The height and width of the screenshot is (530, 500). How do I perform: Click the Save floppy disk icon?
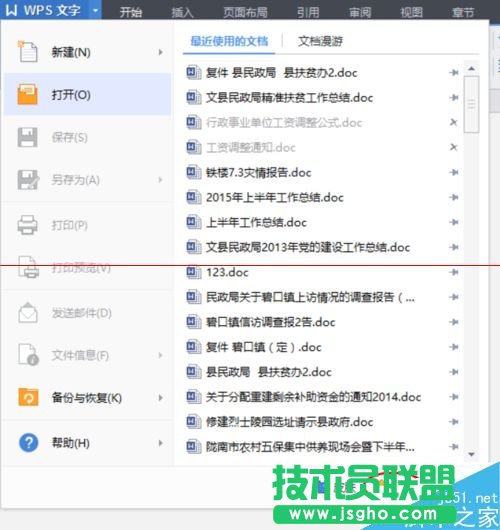(x=27, y=137)
